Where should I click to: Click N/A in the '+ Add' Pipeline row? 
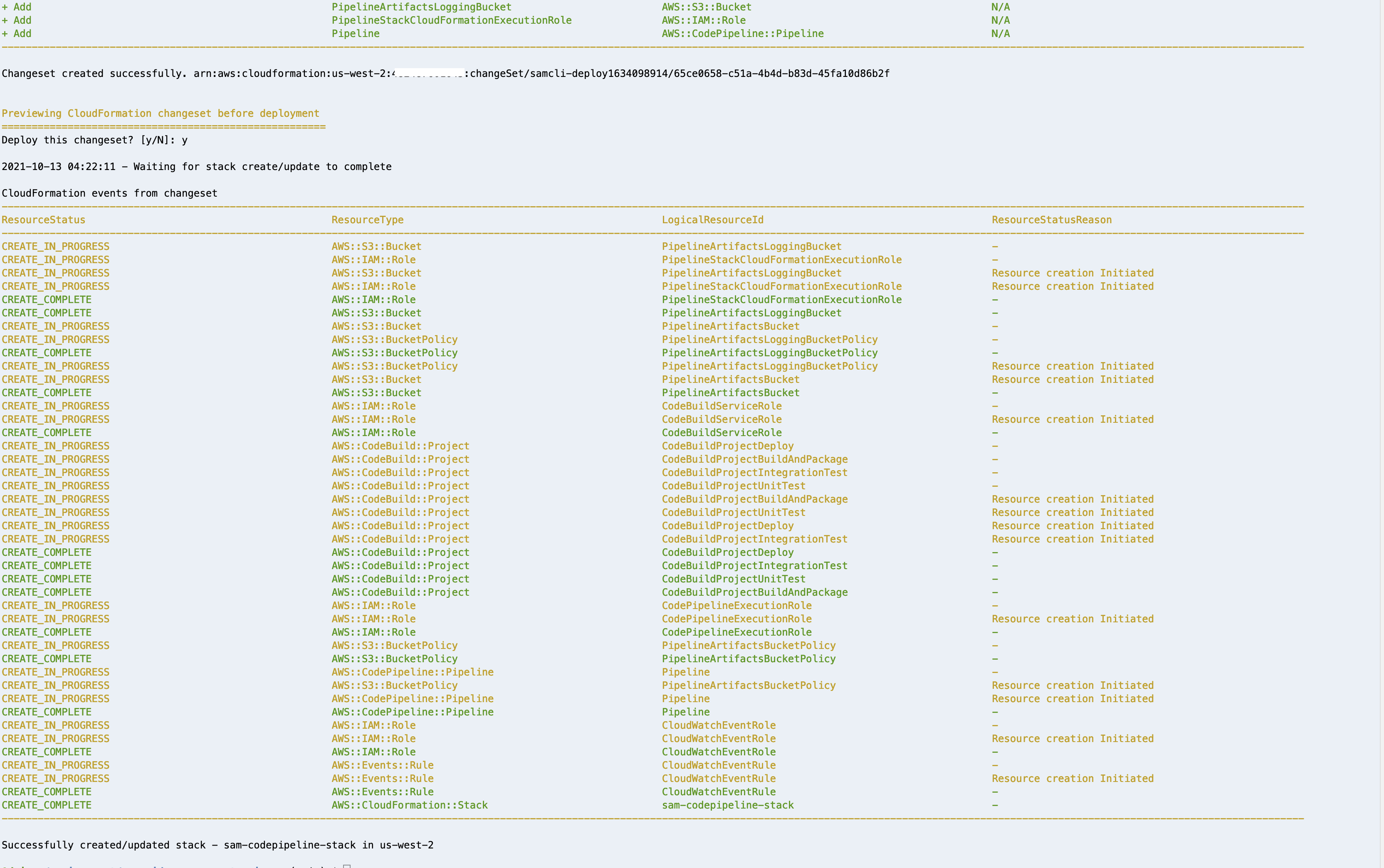(1001, 33)
